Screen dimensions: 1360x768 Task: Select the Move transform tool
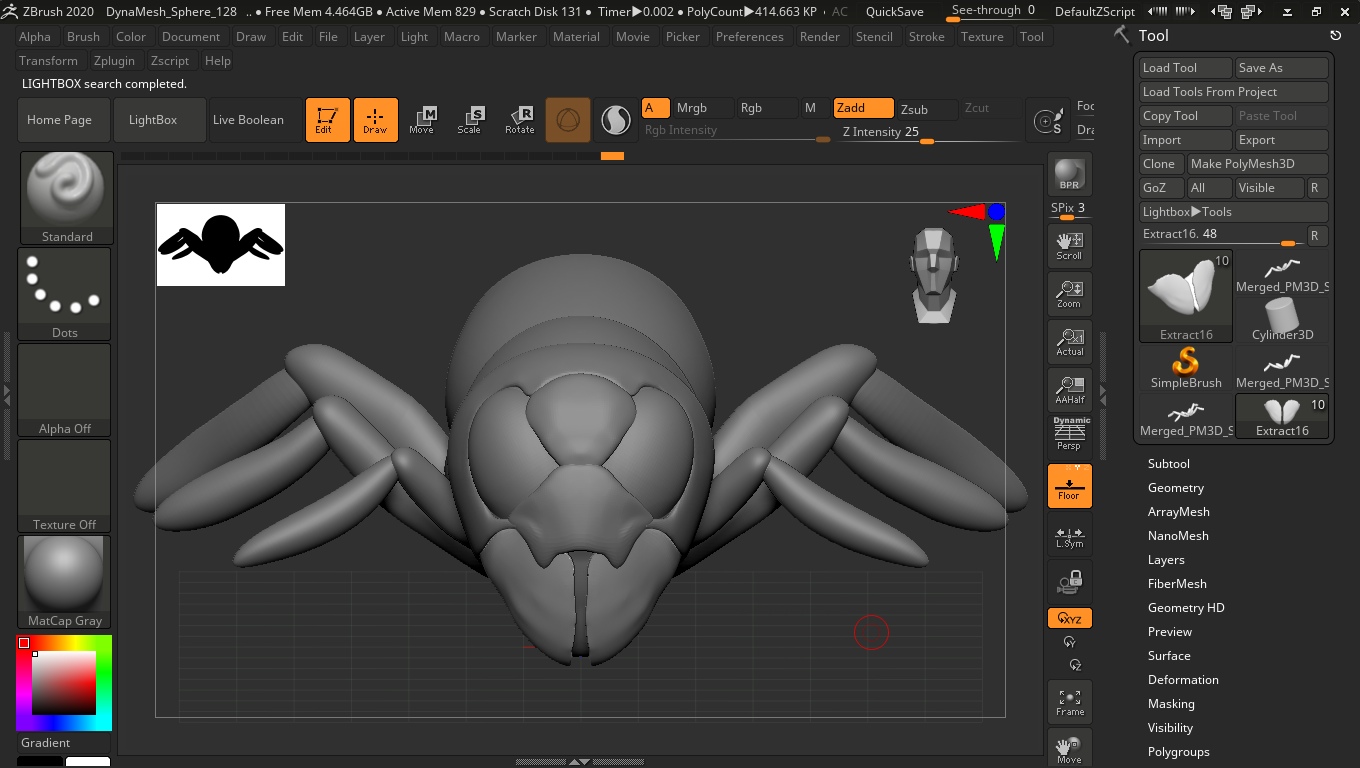click(421, 120)
